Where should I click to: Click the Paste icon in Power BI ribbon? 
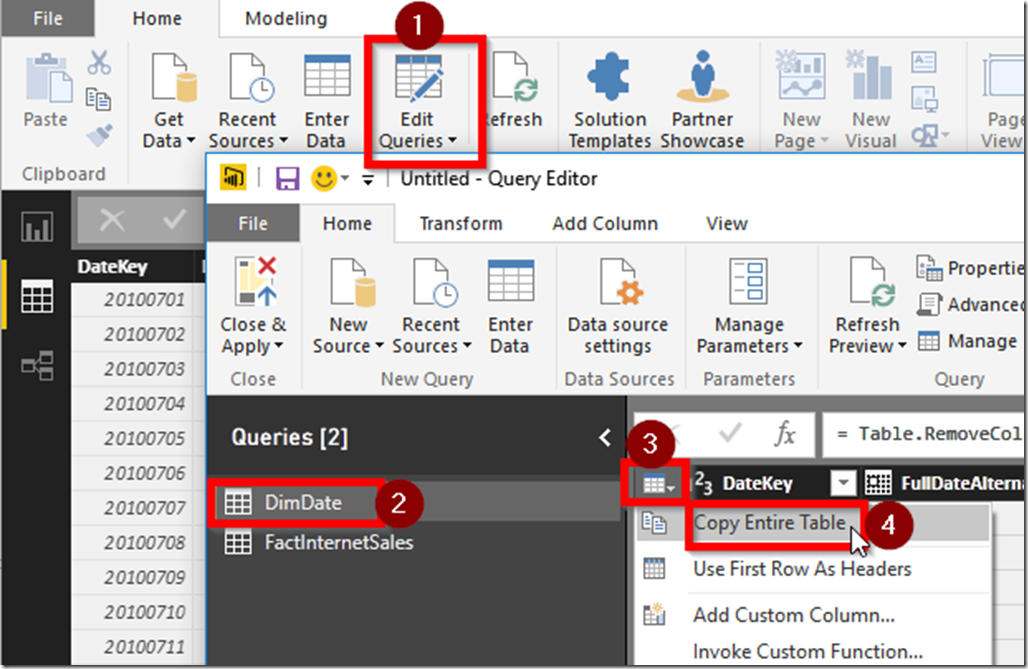coord(48,79)
